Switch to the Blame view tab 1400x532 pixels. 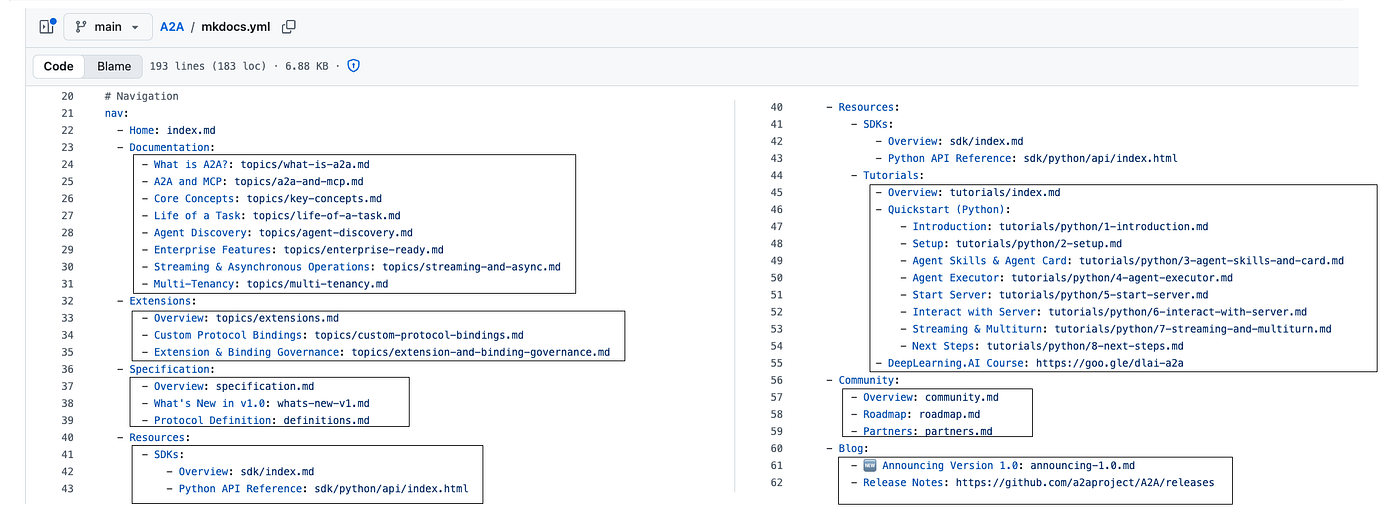tap(114, 66)
